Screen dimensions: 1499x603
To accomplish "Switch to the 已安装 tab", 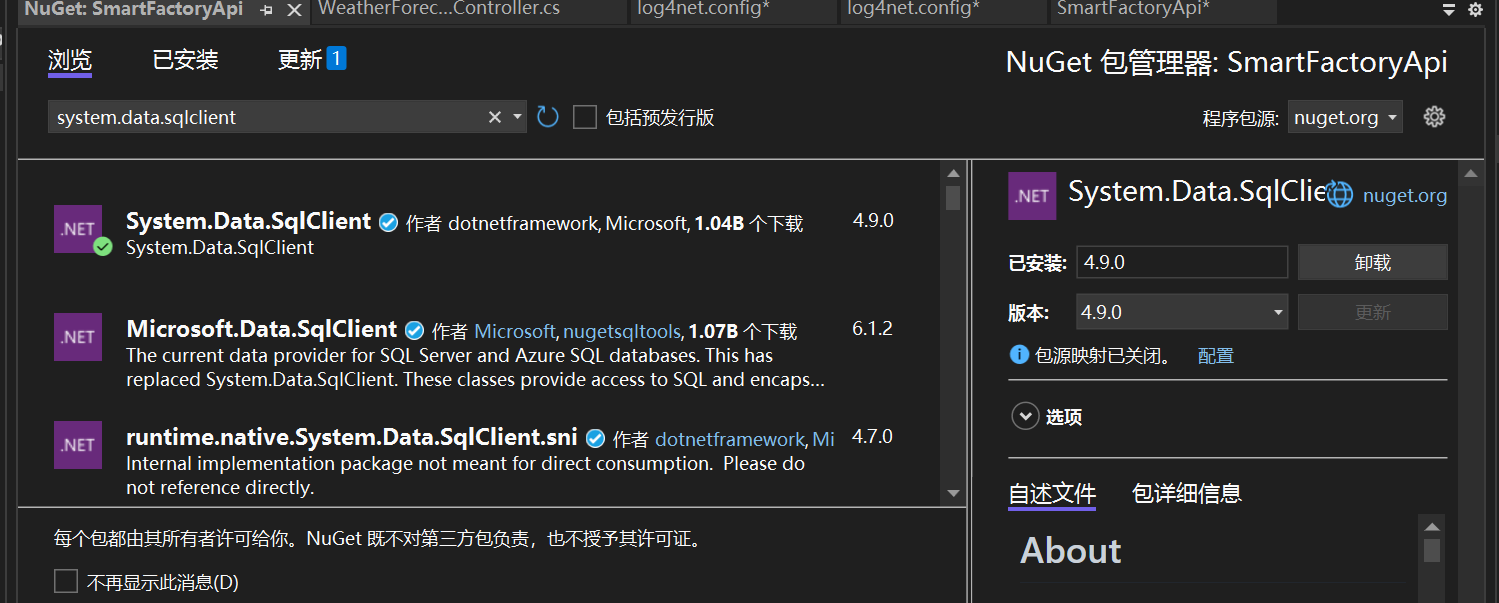I will (x=184, y=60).
